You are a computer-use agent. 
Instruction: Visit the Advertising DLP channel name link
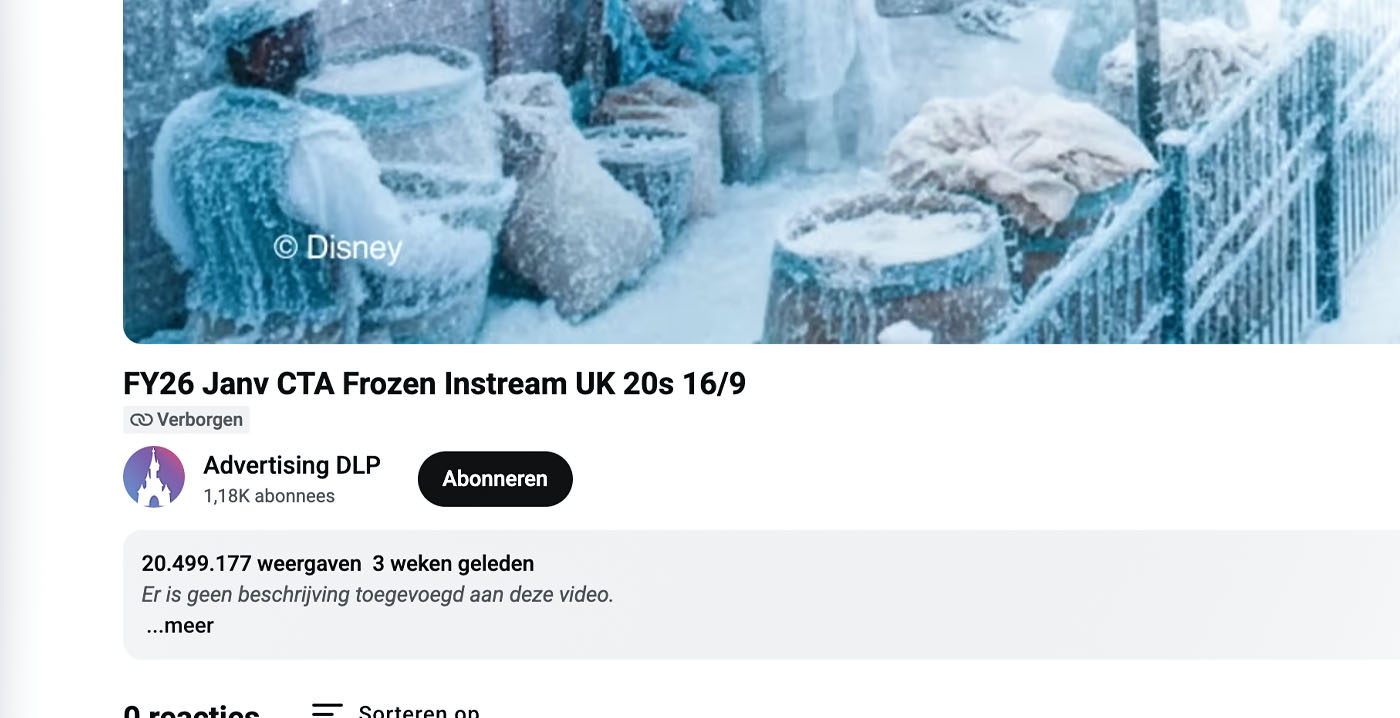(x=292, y=465)
